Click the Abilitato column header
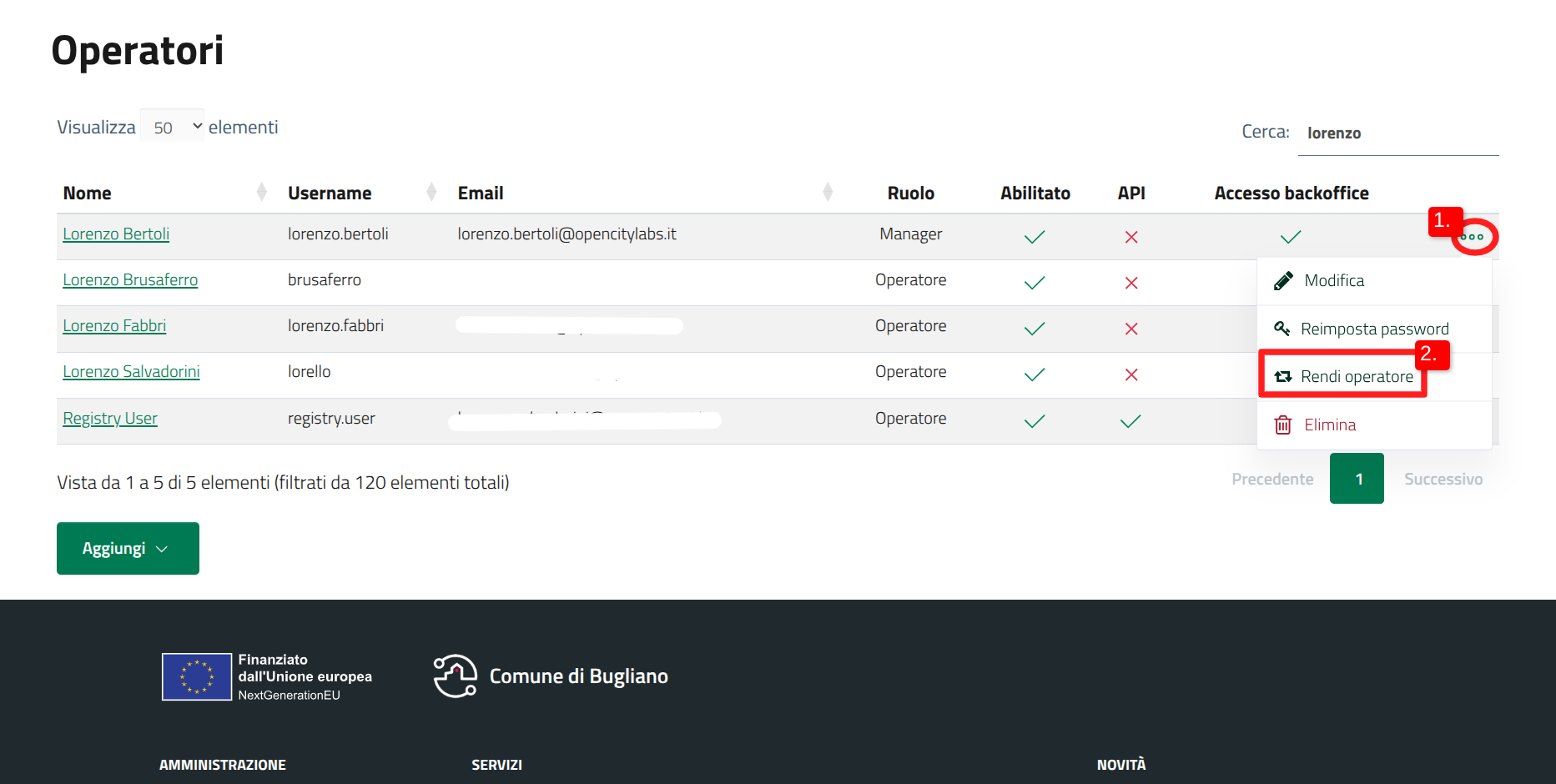This screenshot has height=784, width=1556. coord(1035,193)
